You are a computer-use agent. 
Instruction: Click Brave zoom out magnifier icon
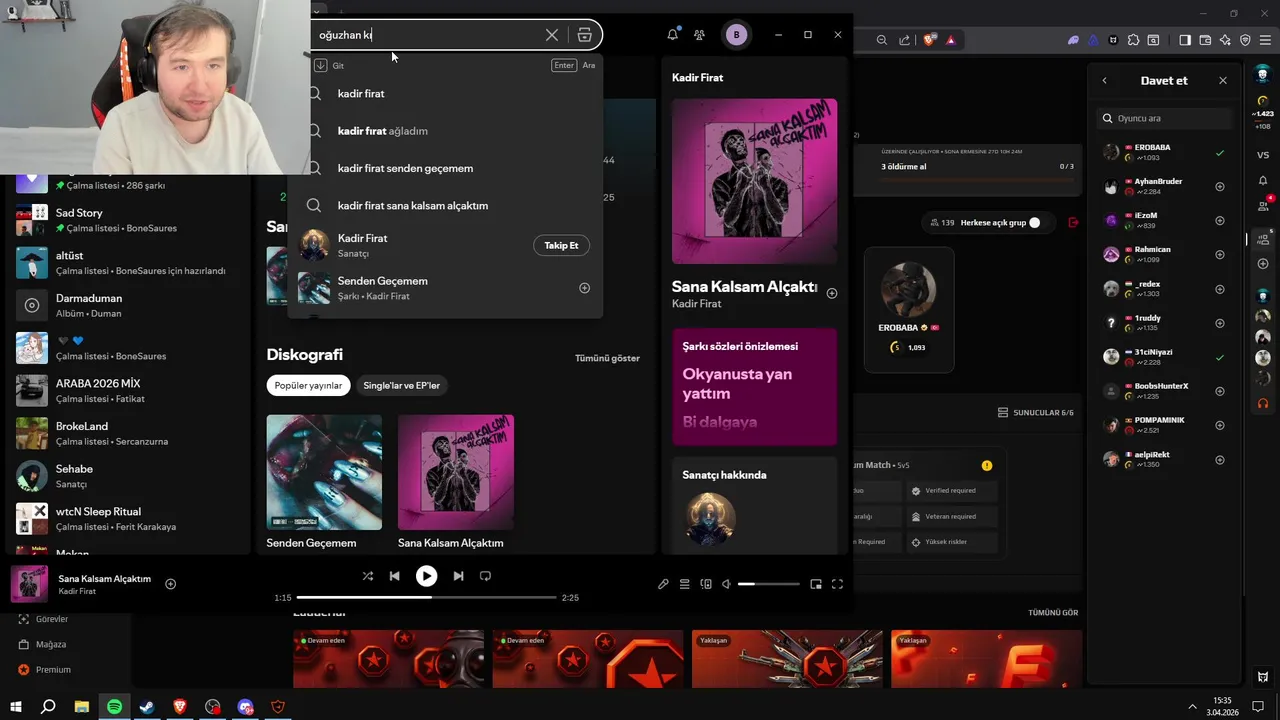tap(882, 40)
